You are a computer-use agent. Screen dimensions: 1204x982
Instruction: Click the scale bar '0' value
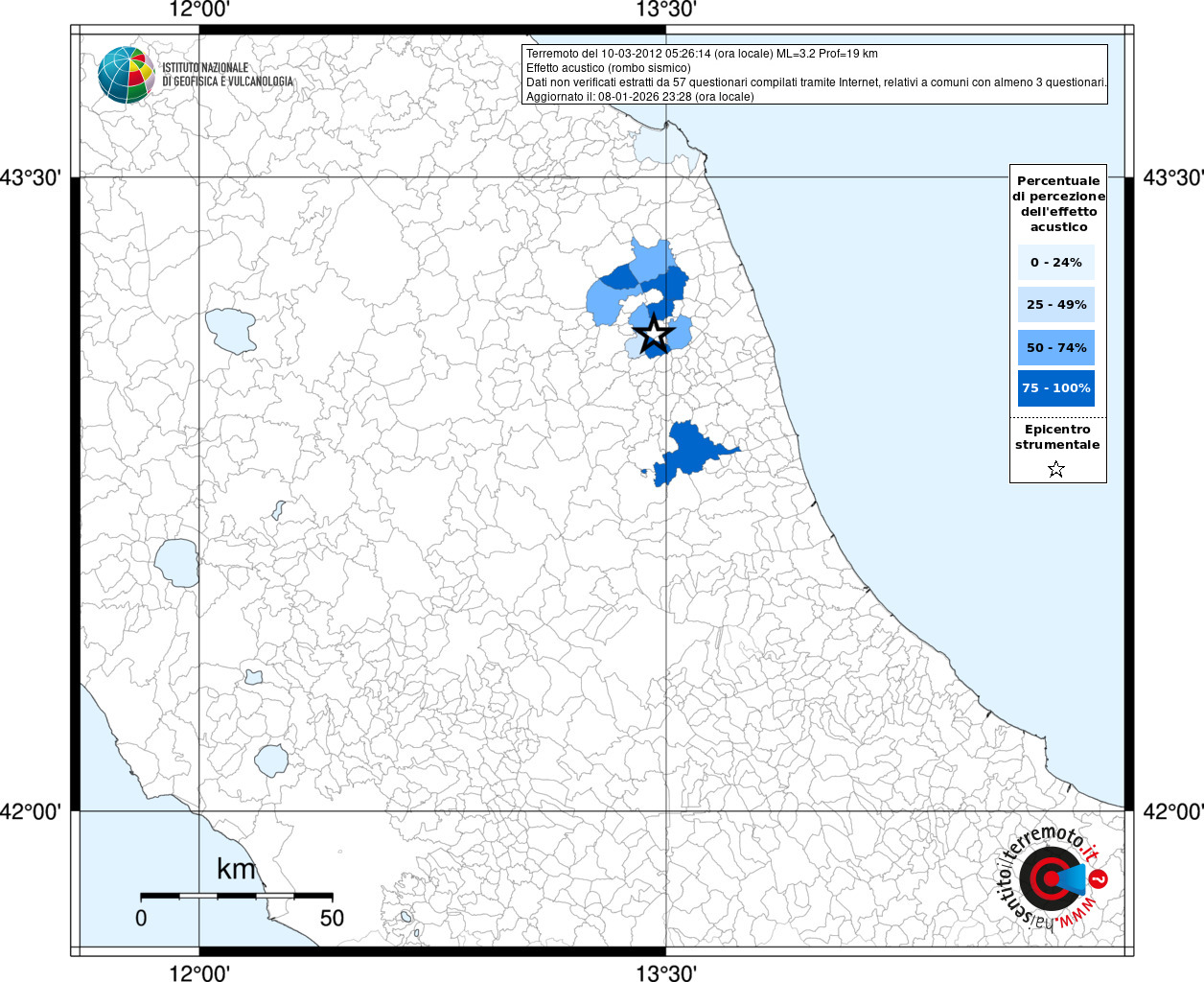pos(141,918)
